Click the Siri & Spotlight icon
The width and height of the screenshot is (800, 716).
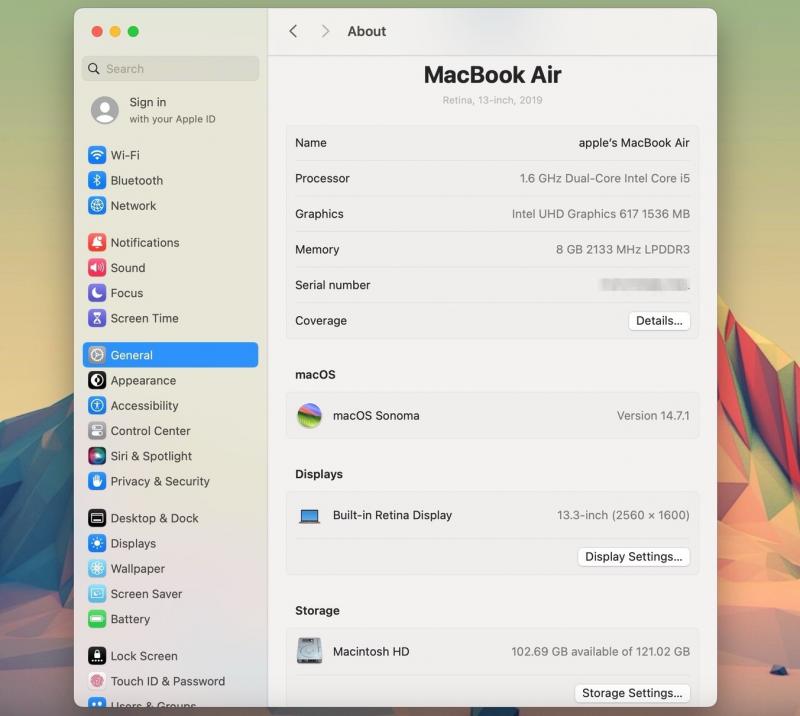click(x=97, y=456)
